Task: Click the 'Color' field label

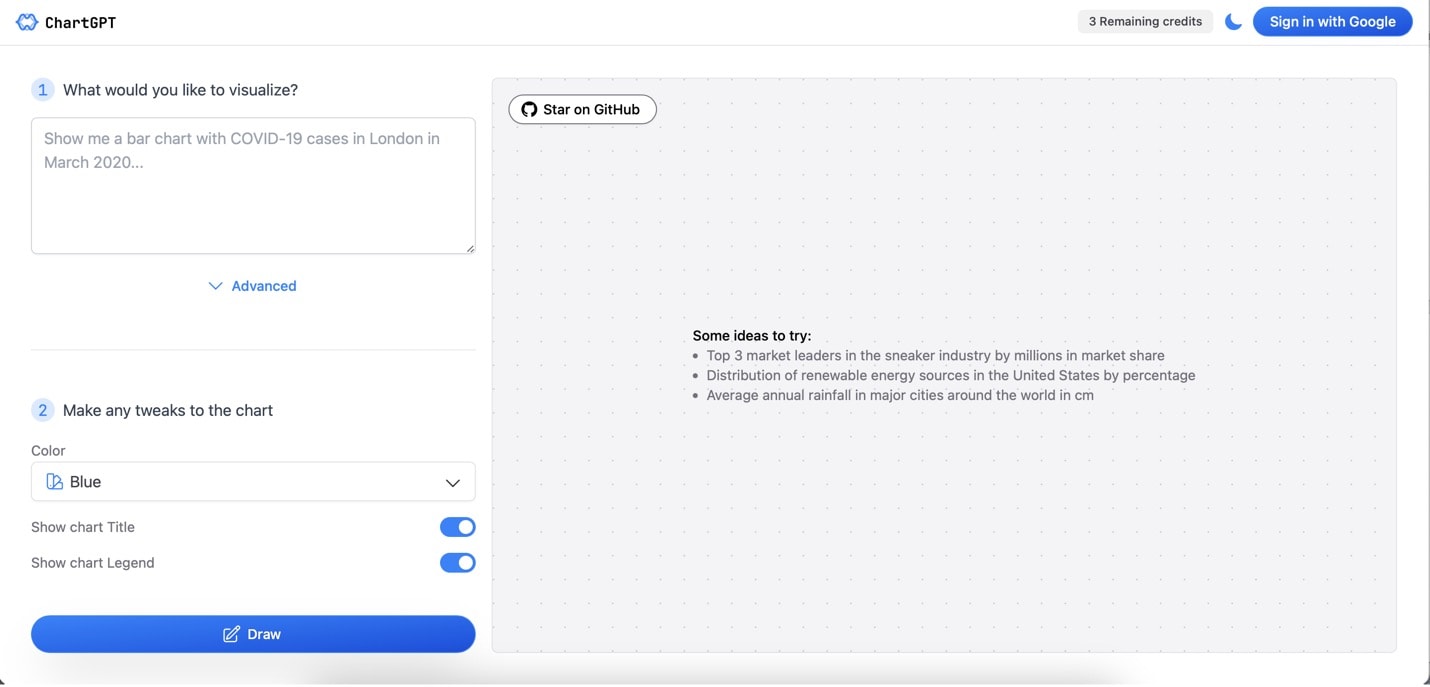Action: (x=48, y=451)
